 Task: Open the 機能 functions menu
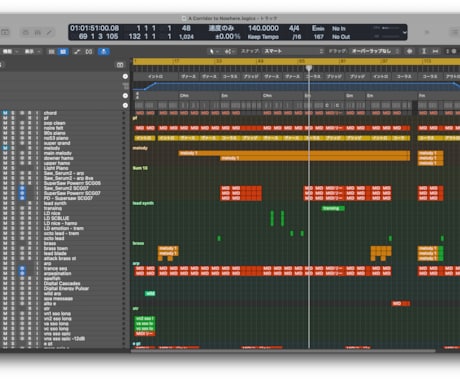point(10,51)
